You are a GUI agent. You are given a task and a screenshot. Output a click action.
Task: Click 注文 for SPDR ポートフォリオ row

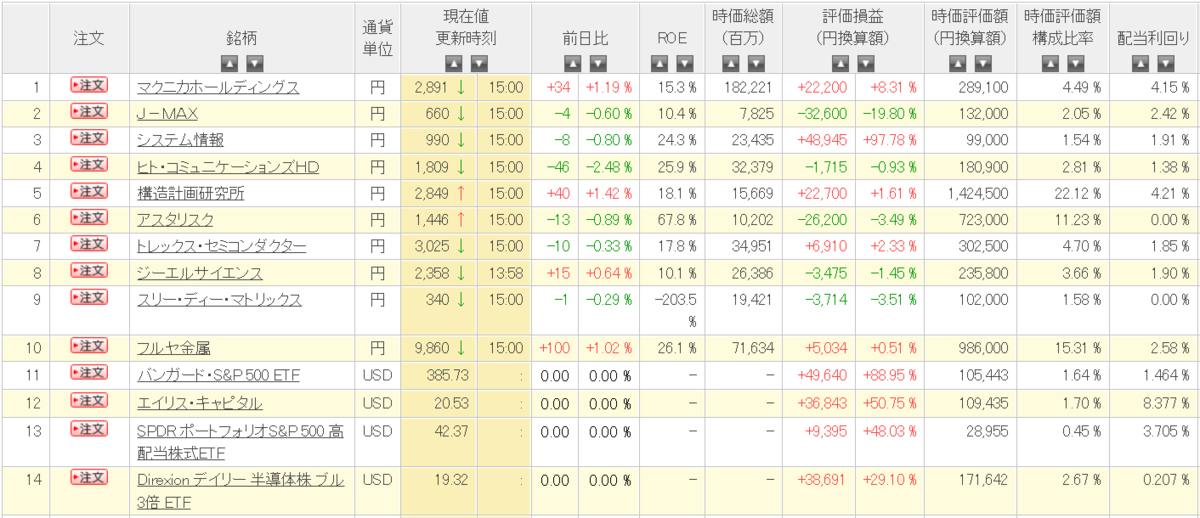tap(88, 428)
